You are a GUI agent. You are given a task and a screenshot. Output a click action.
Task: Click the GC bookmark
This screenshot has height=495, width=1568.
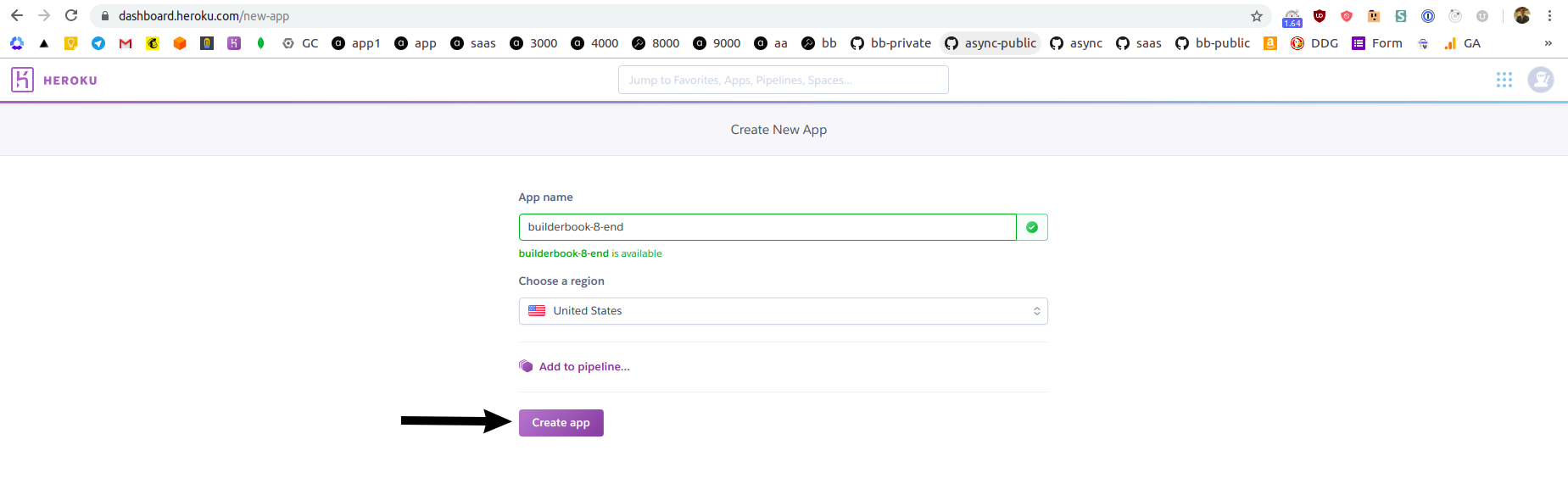point(300,43)
